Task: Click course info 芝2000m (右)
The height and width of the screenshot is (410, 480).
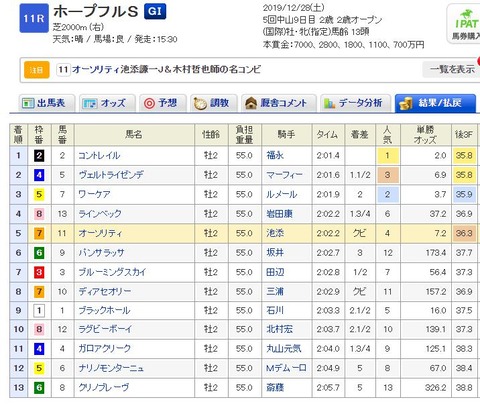Action: click(78, 27)
